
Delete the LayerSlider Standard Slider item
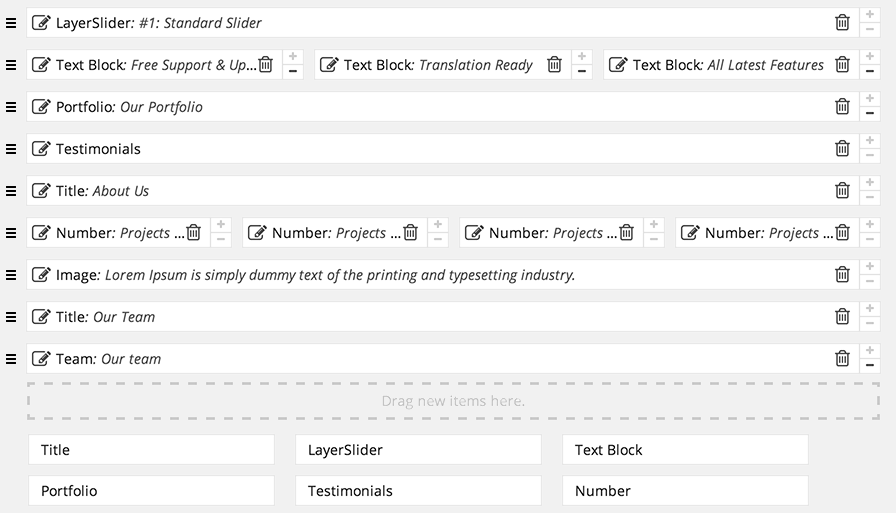(x=842, y=23)
